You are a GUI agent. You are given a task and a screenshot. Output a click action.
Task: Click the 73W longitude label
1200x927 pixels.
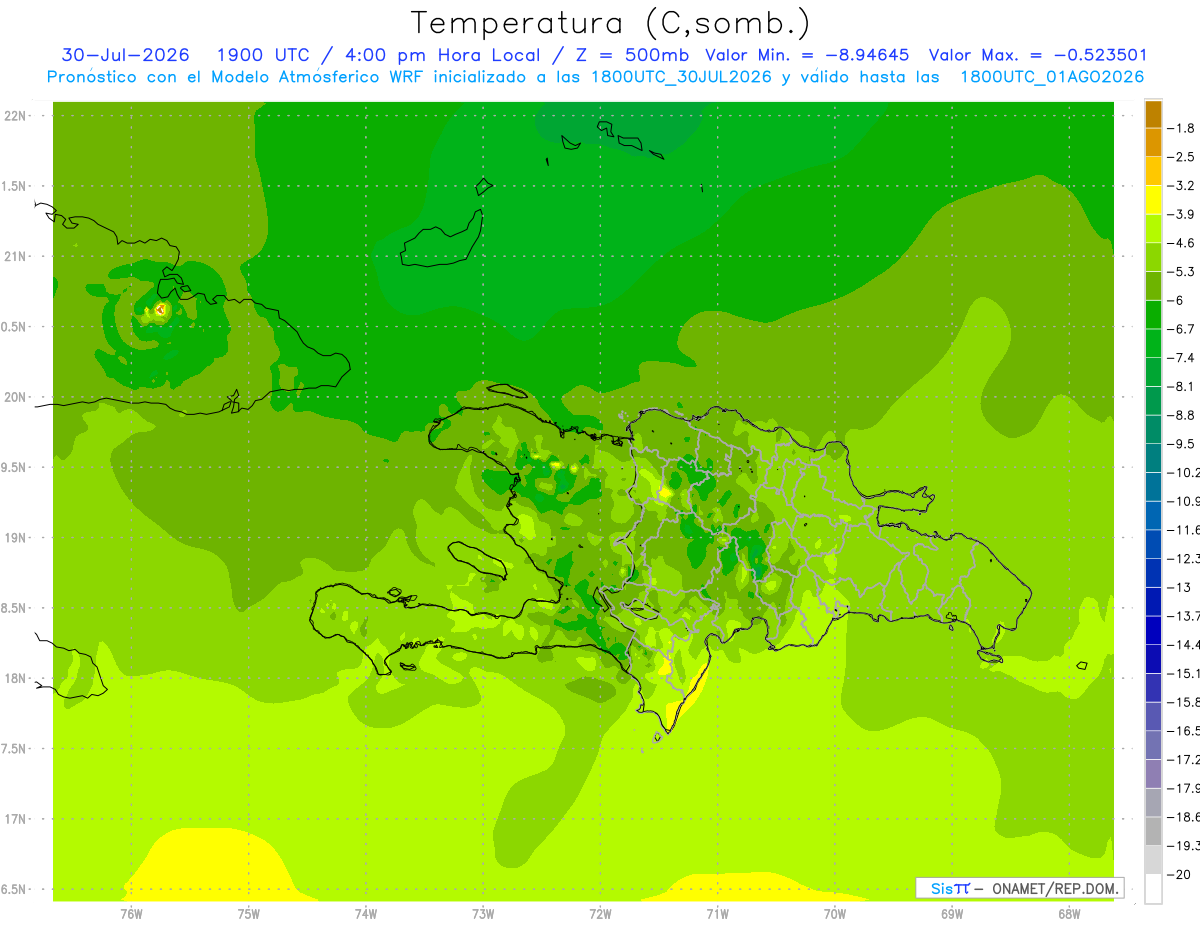coord(483,913)
